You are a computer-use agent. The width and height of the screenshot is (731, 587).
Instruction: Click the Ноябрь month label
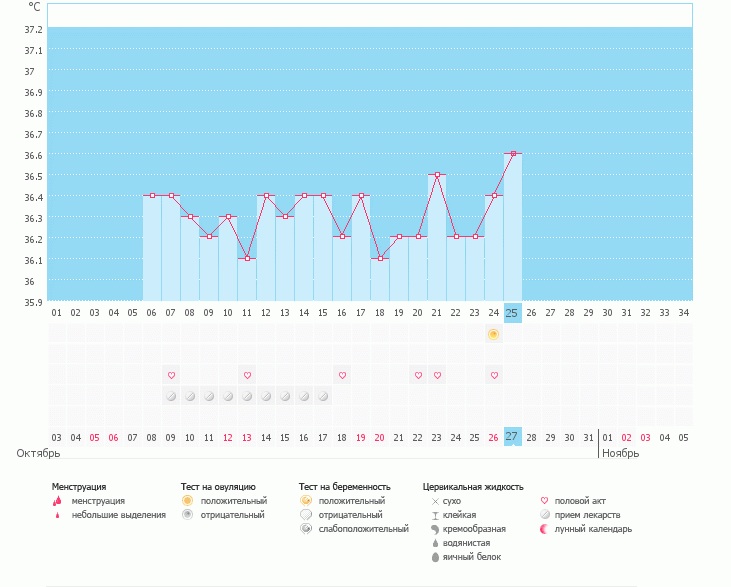[x=621, y=453]
